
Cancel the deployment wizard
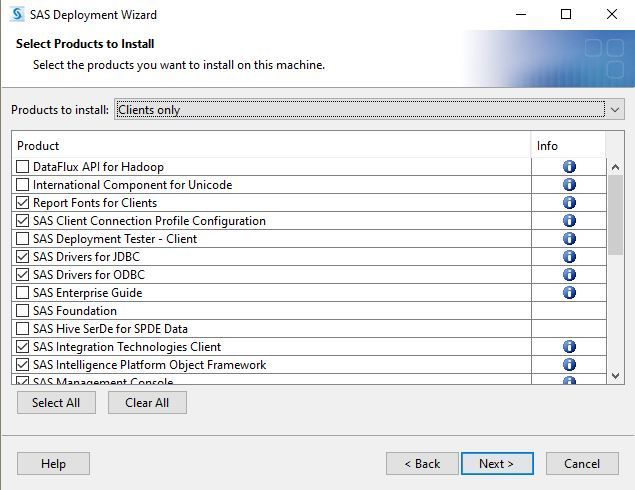click(582, 463)
